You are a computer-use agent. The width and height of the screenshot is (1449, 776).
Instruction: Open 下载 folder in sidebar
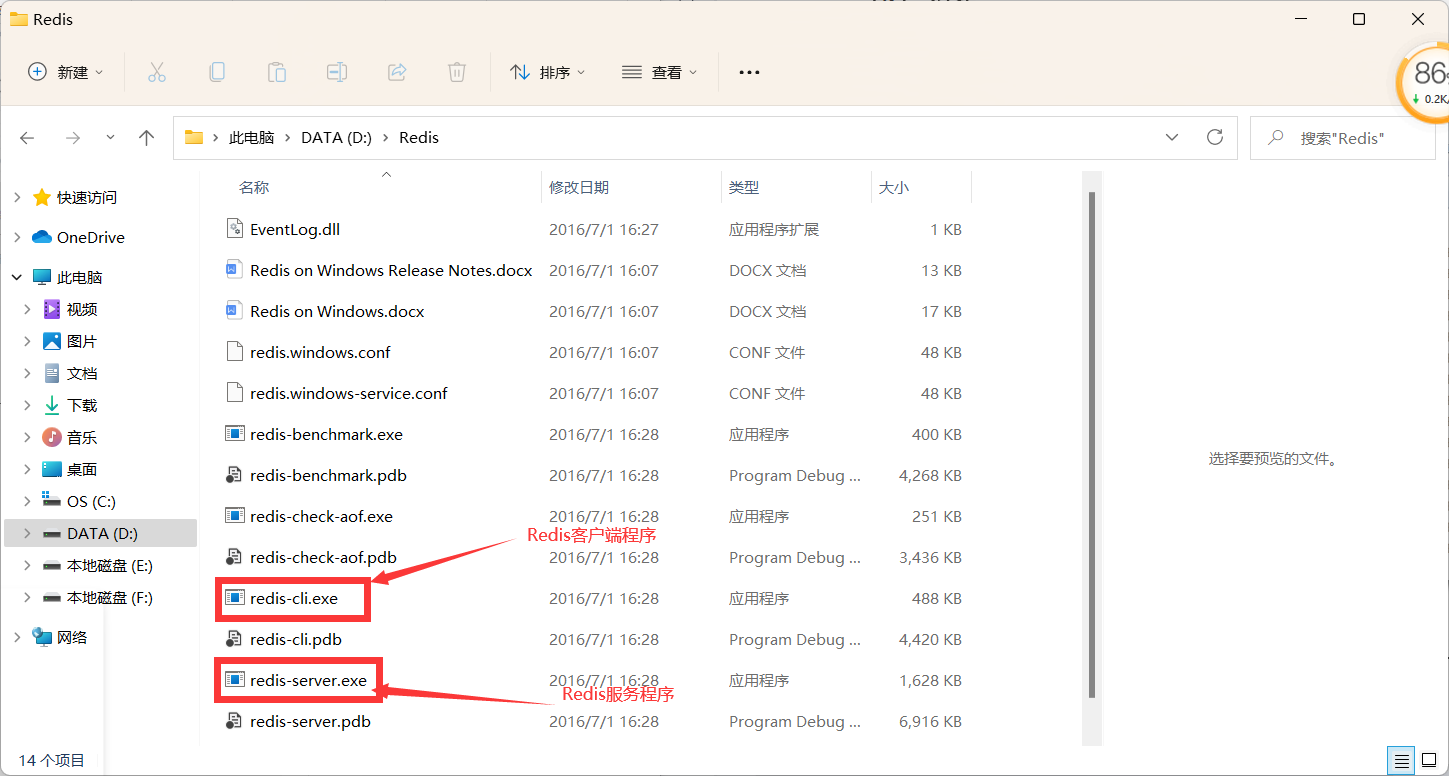pos(81,405)
